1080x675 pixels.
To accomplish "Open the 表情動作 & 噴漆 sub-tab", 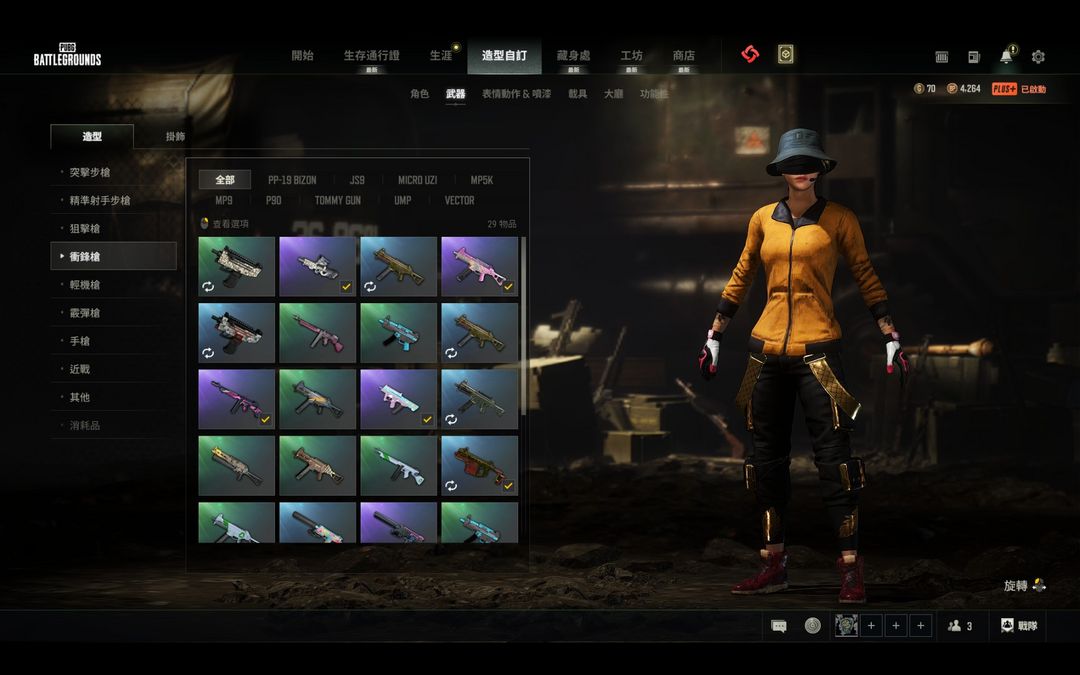I will click(x=517, y=94).
